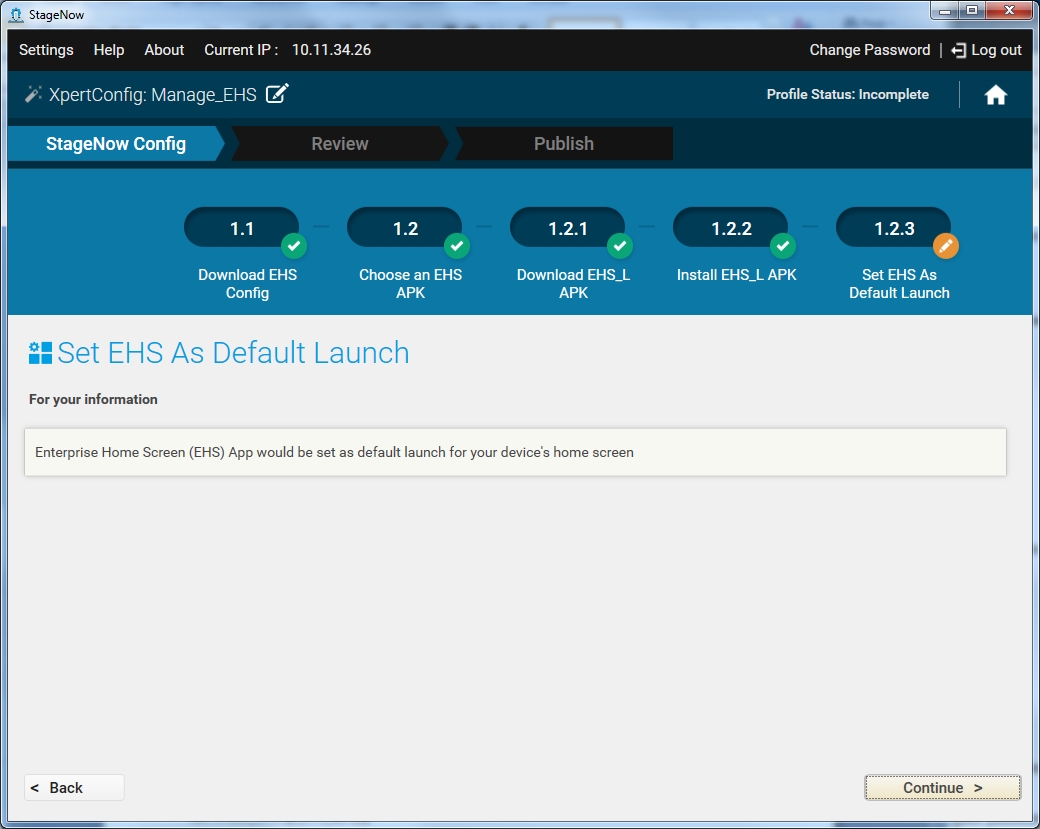Viewport: 1040px width, 829px height.
Task: Go Back to the previous step
Action: [x=74, y=788]
